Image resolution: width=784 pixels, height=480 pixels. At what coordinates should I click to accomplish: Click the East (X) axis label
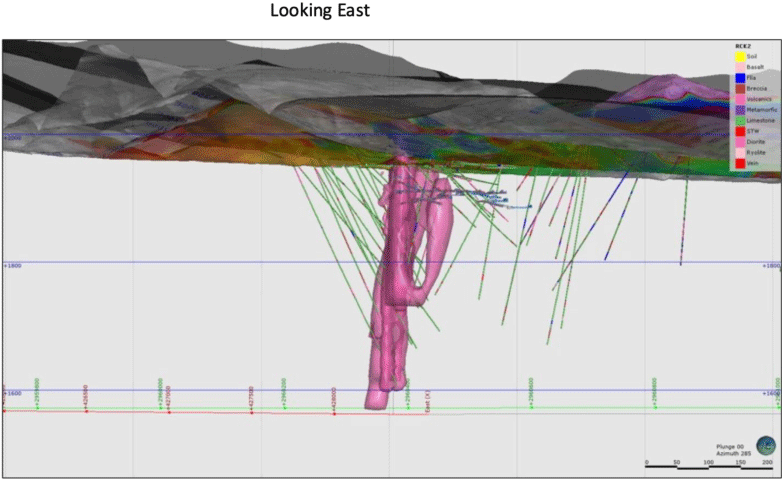point(428,403)
